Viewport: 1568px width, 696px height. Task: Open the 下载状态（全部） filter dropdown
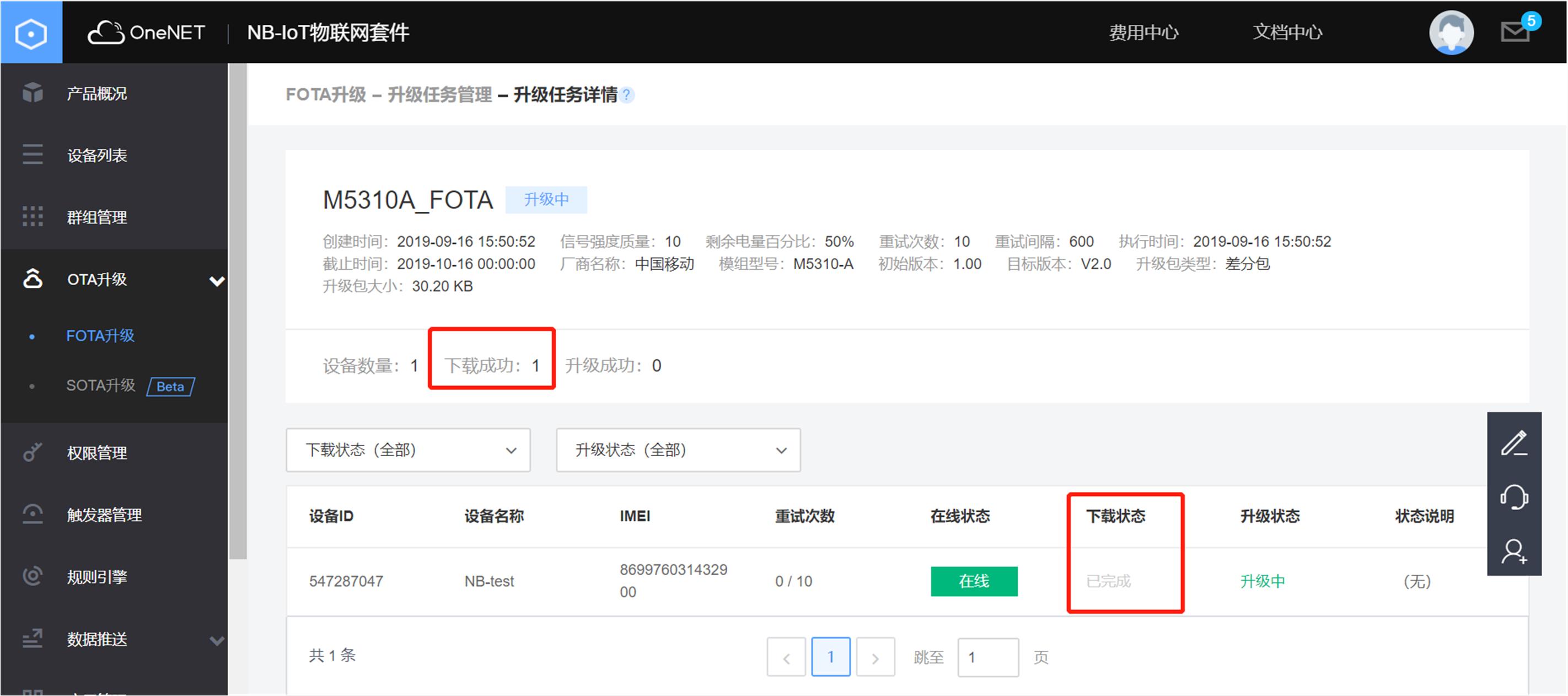point(409,450)
